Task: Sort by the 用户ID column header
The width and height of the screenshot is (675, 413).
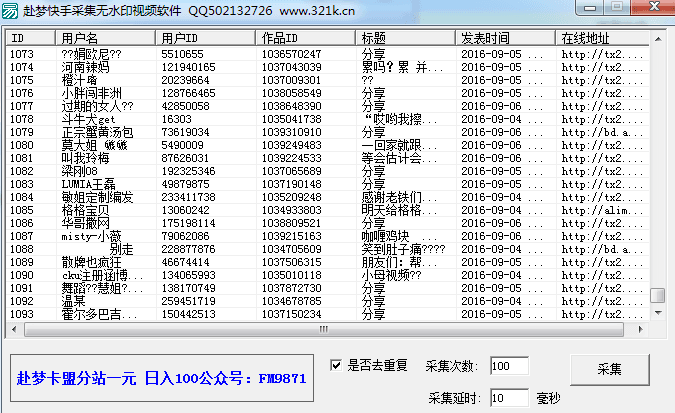Action: (x=205, y=38)
